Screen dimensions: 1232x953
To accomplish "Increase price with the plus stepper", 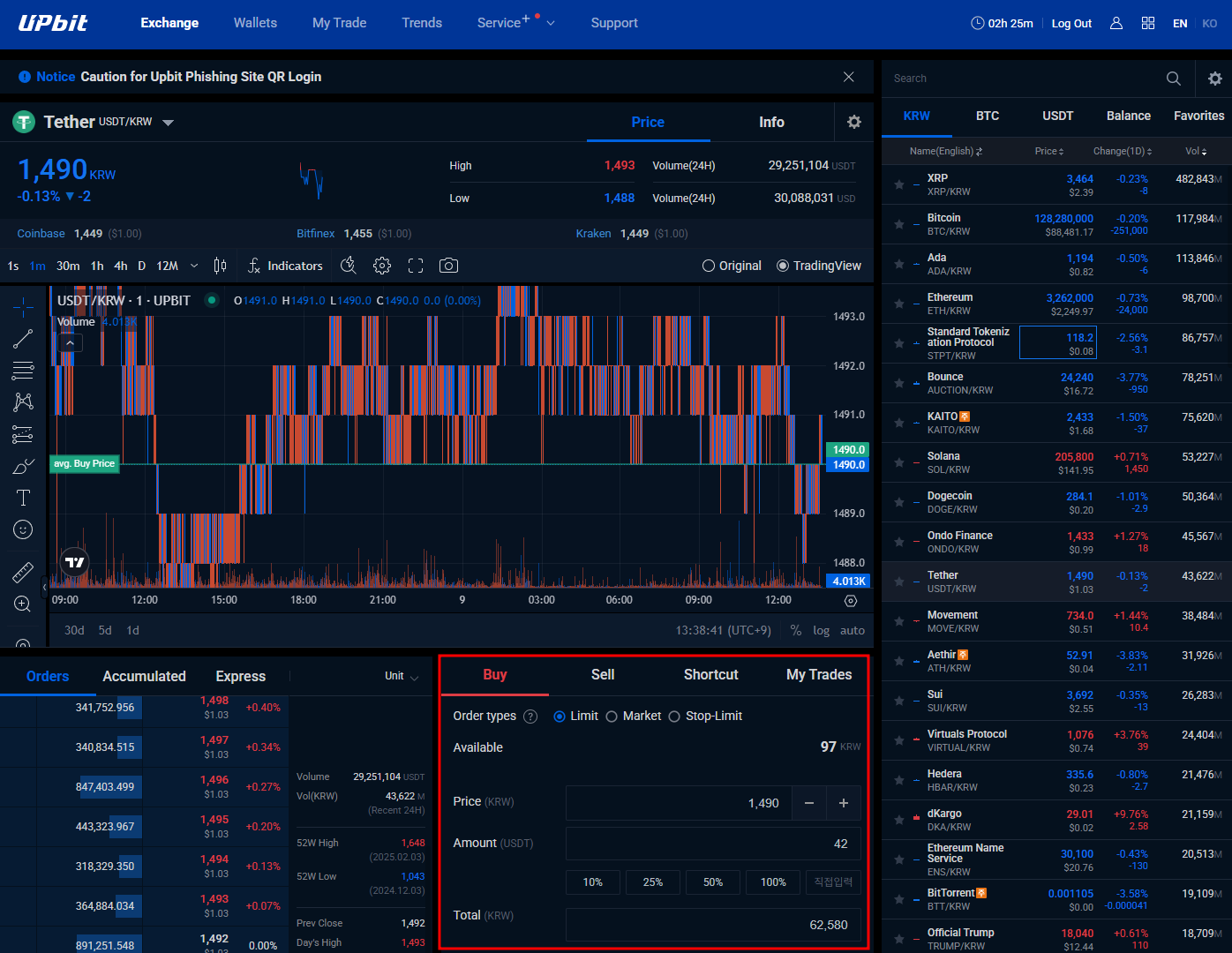I will [843, 803].
